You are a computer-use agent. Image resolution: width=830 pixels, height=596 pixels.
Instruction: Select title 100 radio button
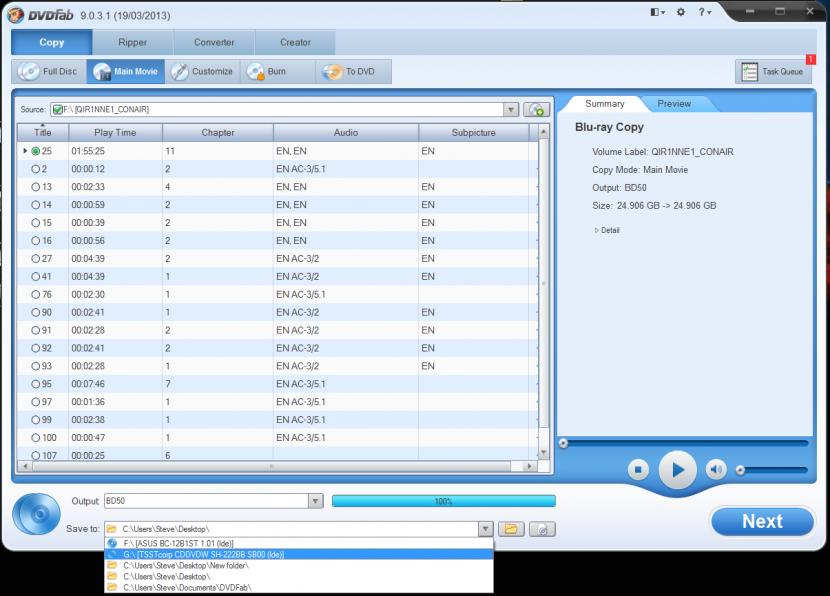35,438
